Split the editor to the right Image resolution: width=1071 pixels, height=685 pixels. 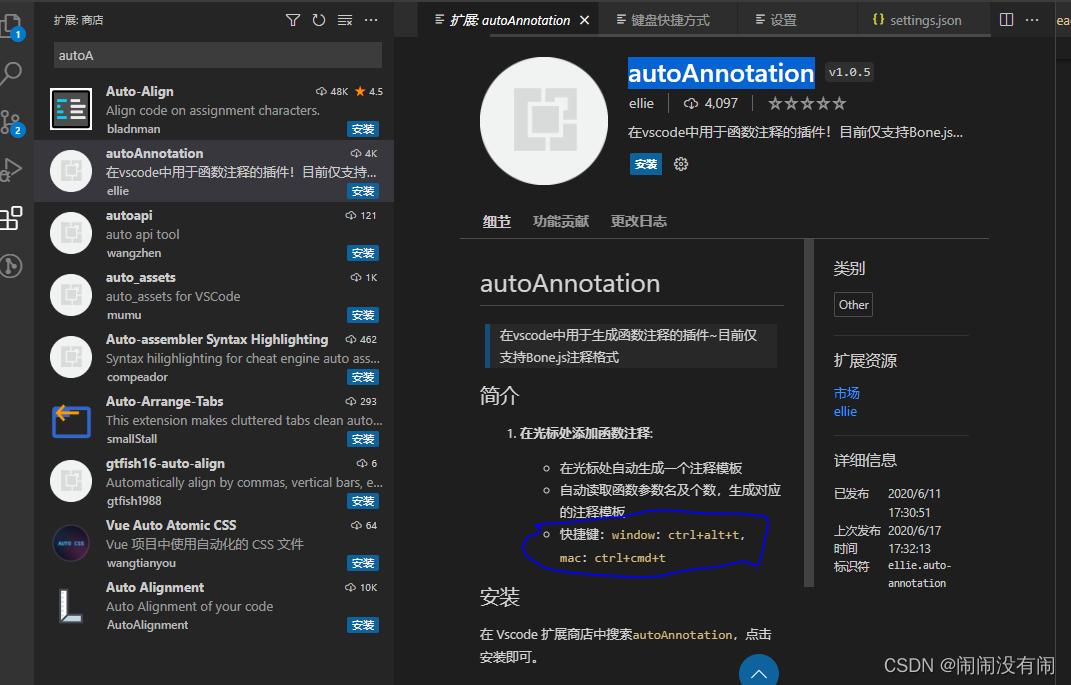coord(1006,20)
